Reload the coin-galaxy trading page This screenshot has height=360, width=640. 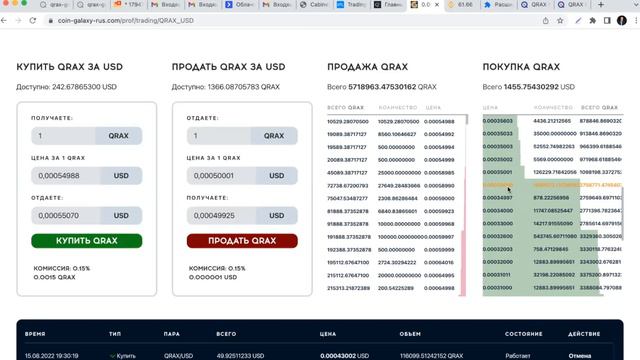(33, 20)
